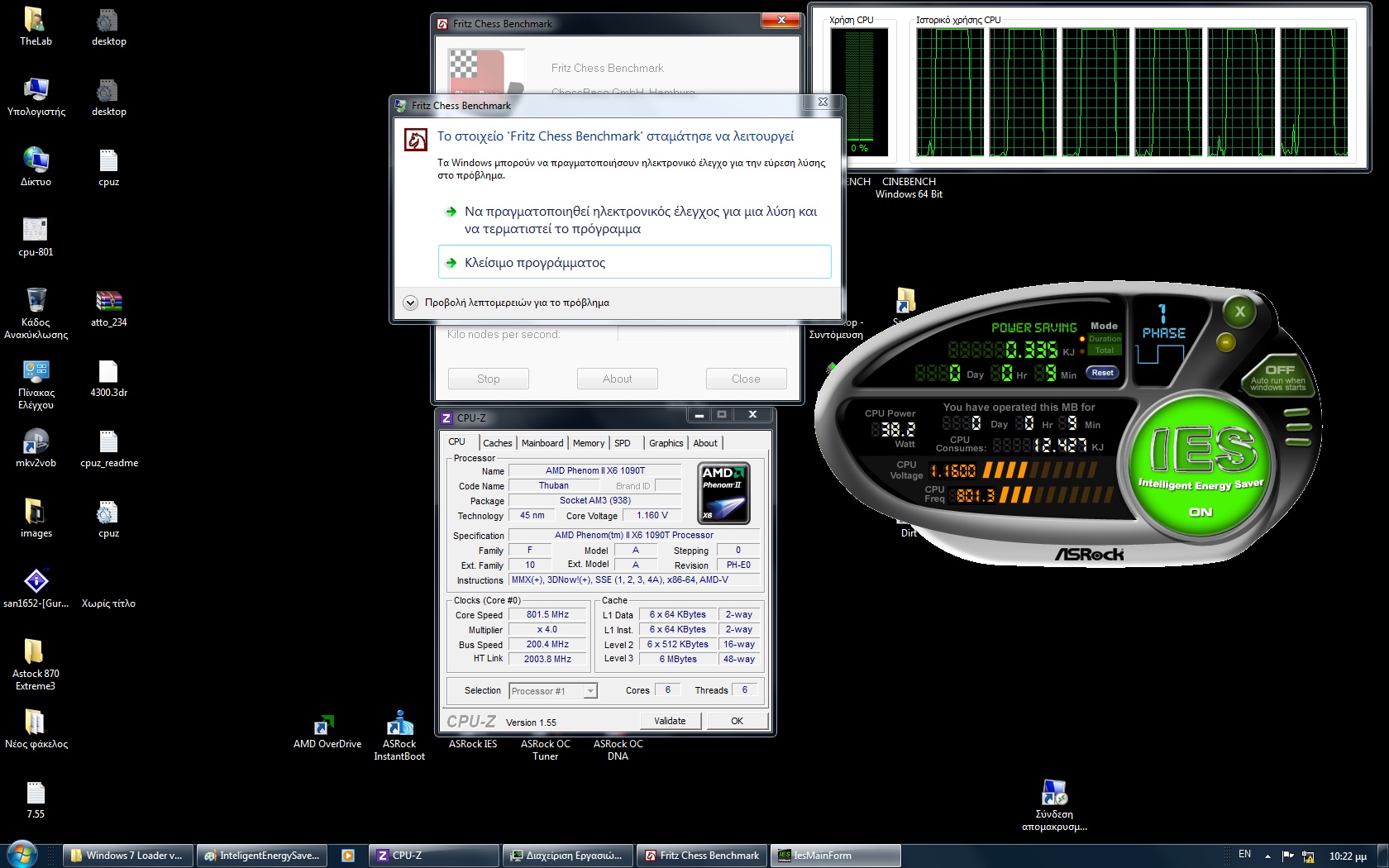Click the network tray icon
This screenshot has width=1389, height=868.
tap(1308, 856)
